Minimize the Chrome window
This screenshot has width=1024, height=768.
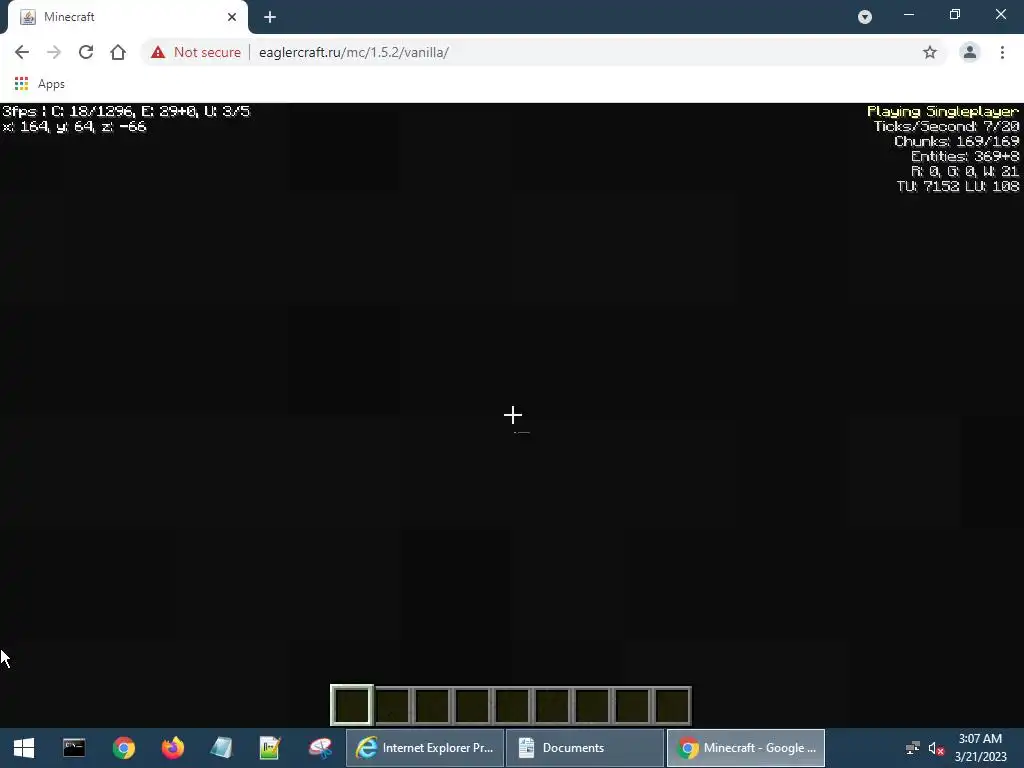(x=908, y=14)
